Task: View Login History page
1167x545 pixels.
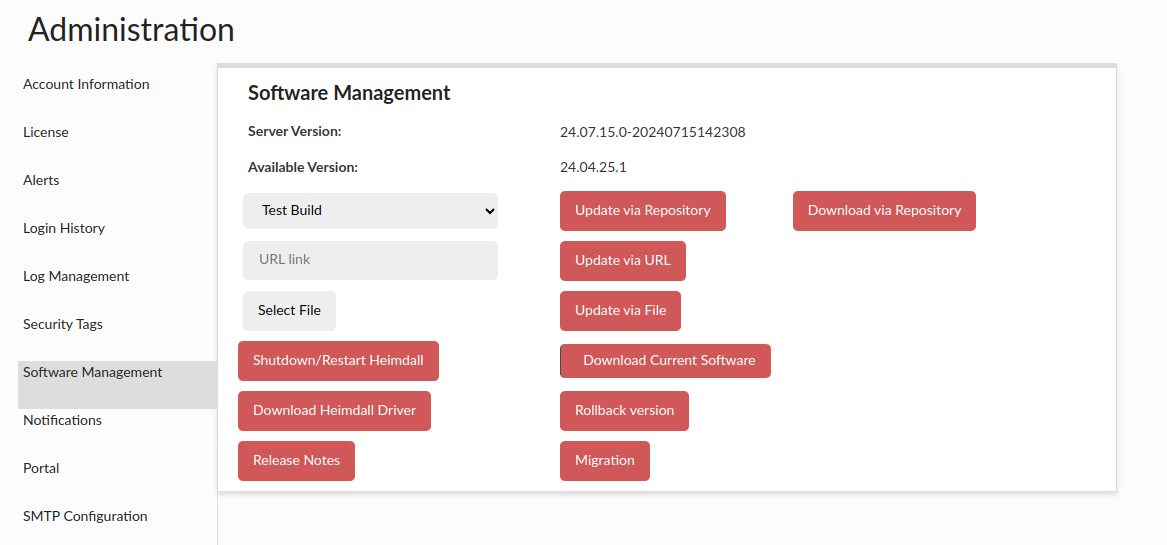Action: [64, 229]
